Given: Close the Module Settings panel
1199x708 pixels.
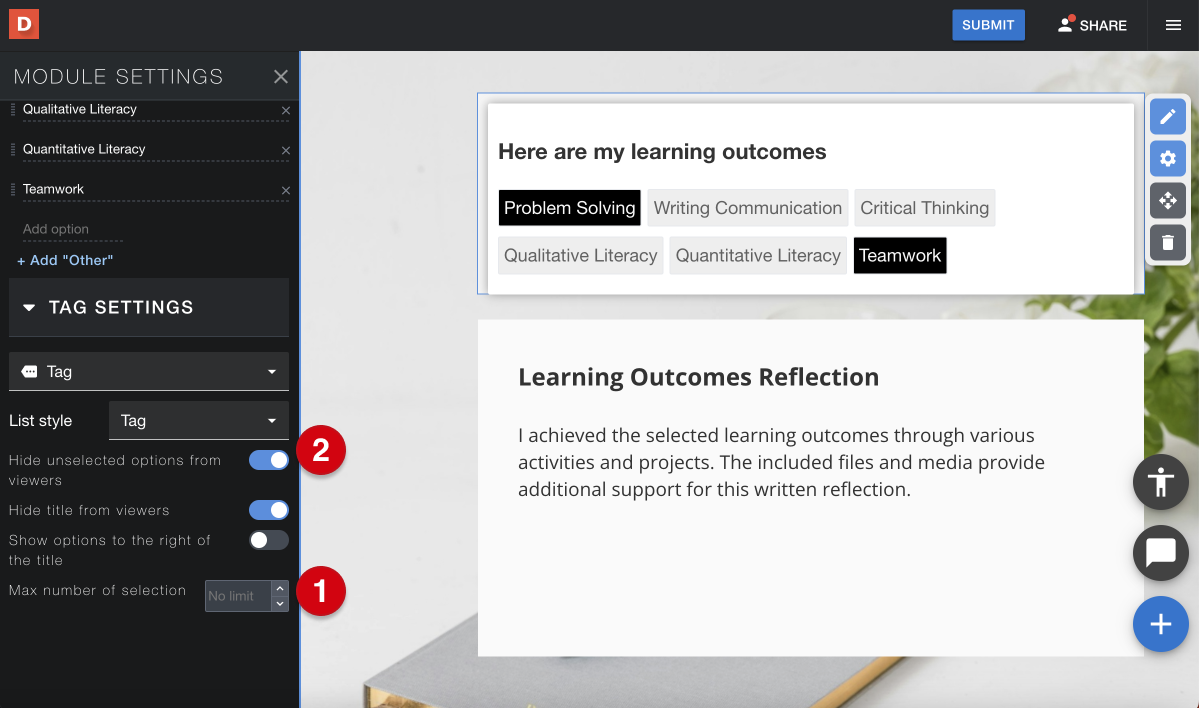Looking at the screenshot, I should pos(281,76).
